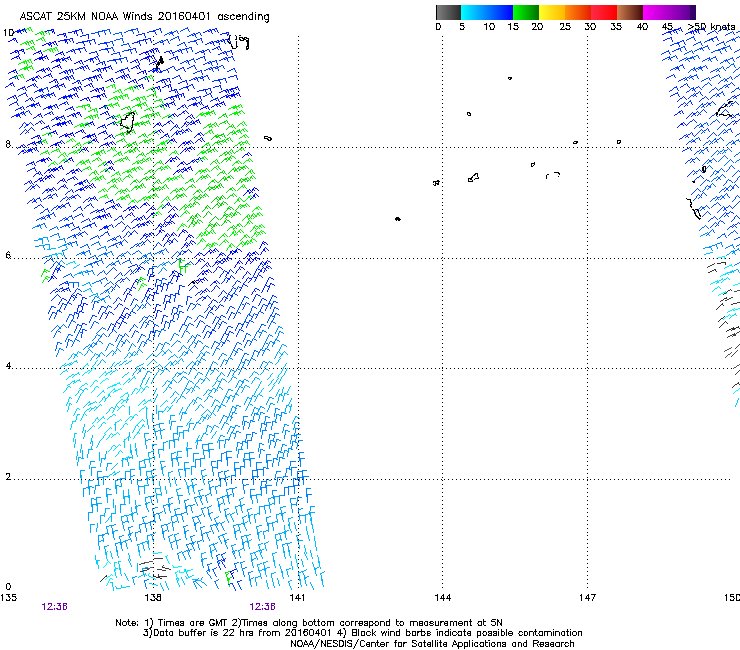The width and height of the screenshot is (740, 650).
Task: Select the green 15–20 knot color bar segment
Action: point(526,12)
